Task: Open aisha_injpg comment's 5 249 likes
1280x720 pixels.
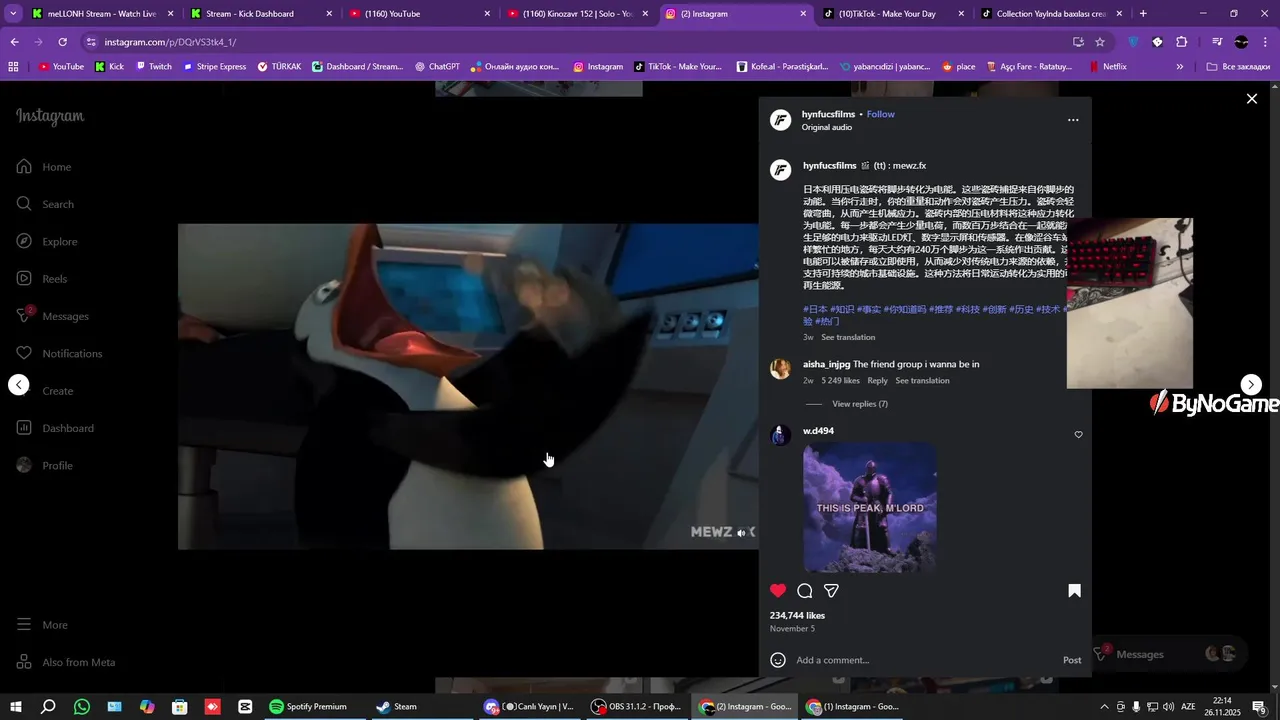Action: pyautogui.click(x=840, y=381)
